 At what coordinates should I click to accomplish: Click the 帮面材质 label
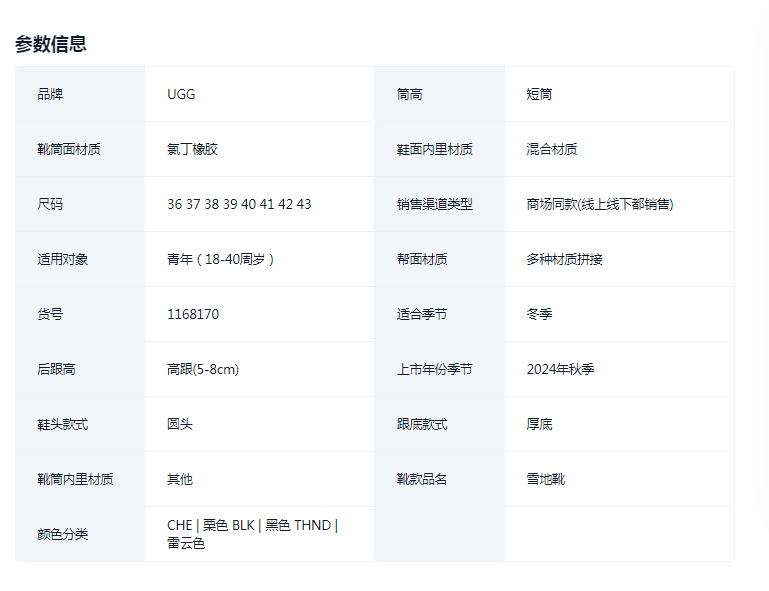click(x=422, y=258)
